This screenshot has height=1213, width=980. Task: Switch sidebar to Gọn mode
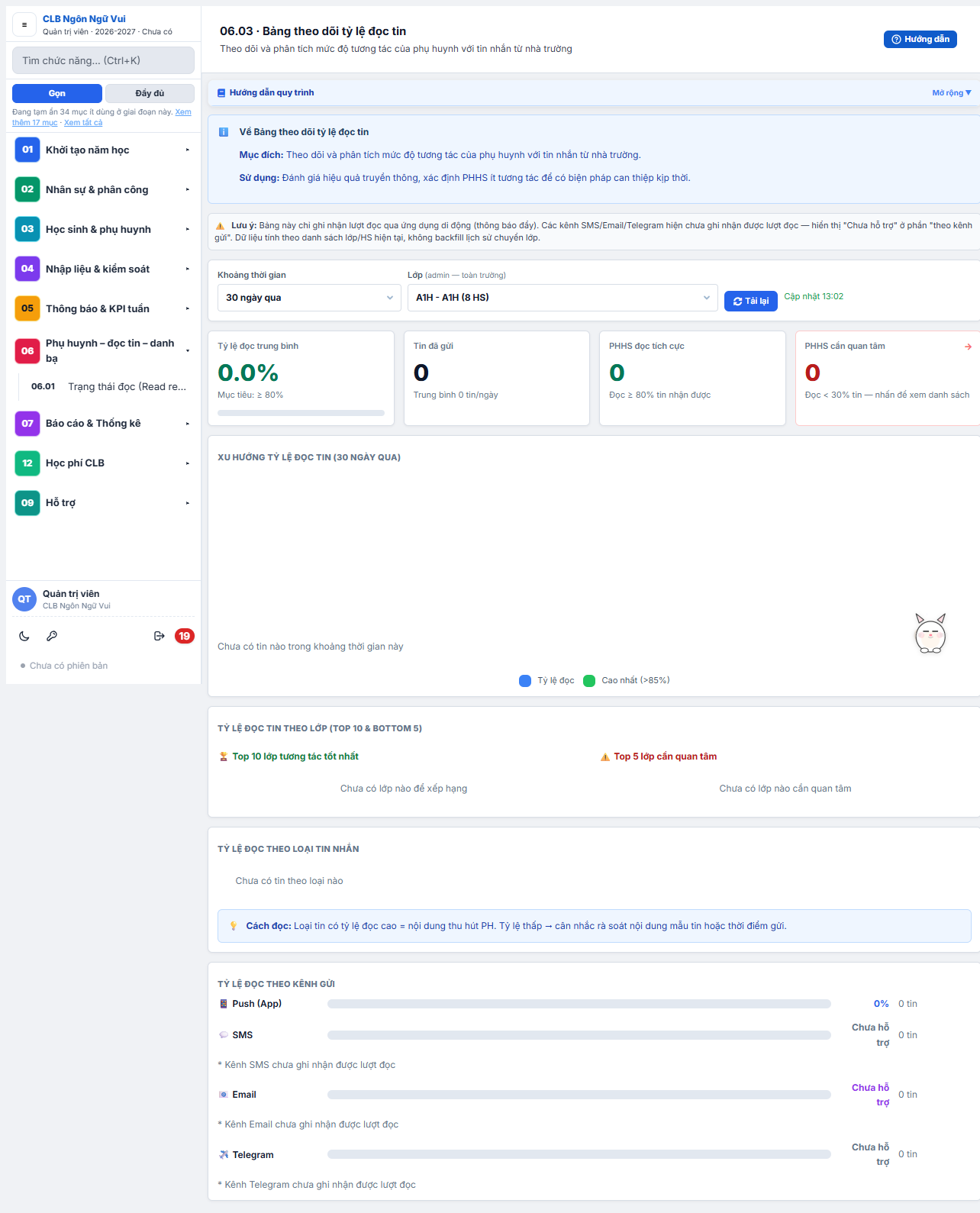pos(57,93)
